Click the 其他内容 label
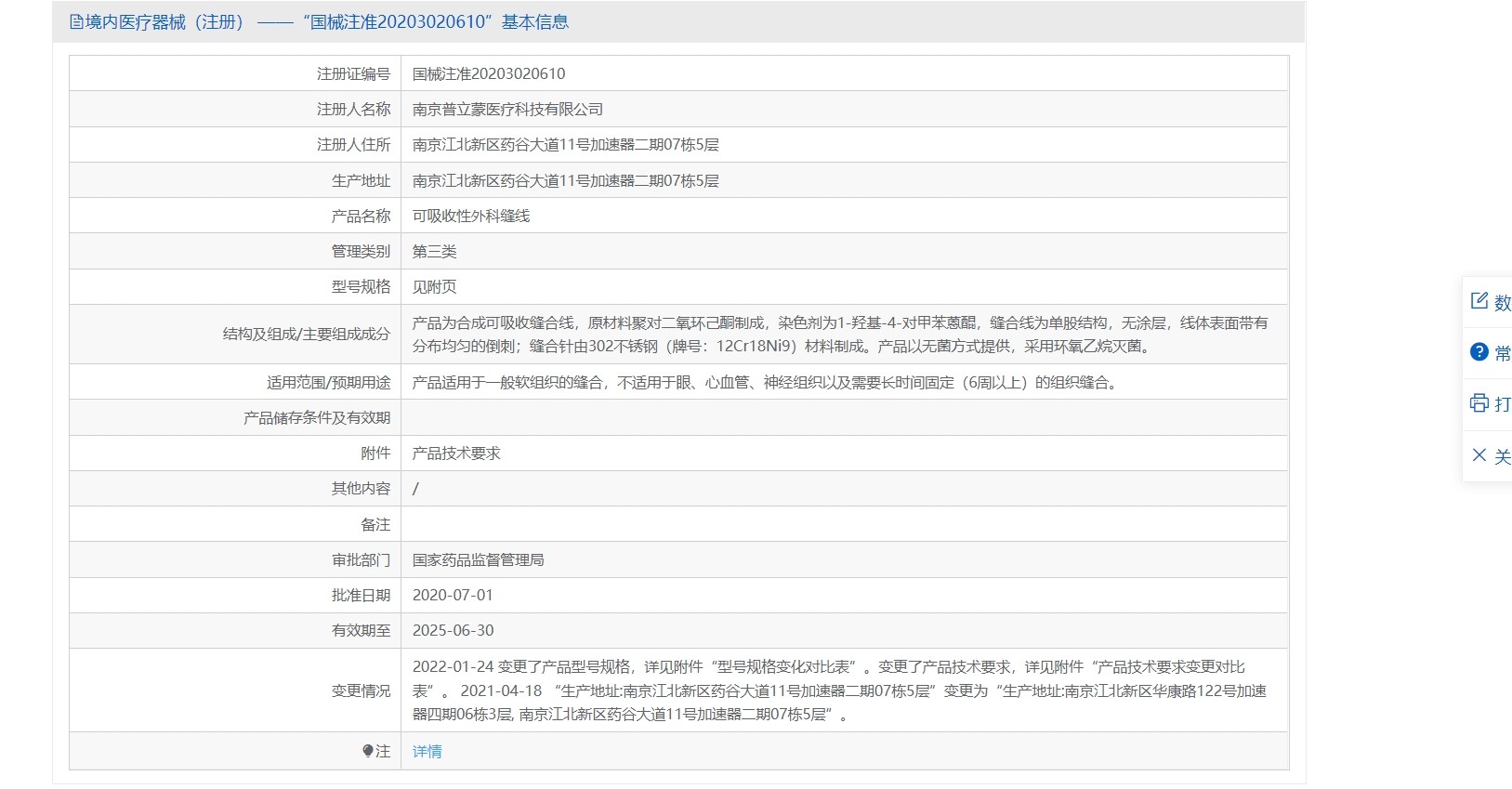This screenshot has width=1512, height=789. pyautogui.click(x=361, y=488)
